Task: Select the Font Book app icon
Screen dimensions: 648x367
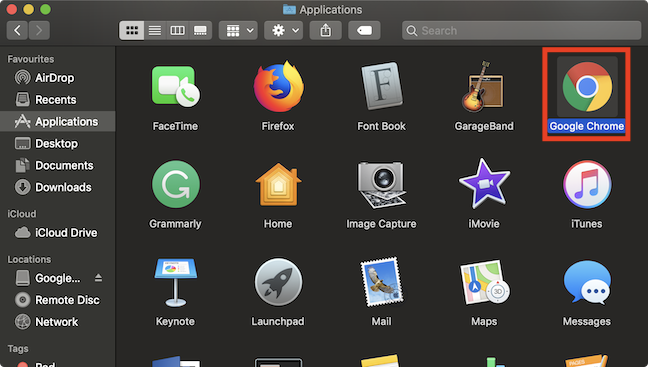Action: click(381, 86)
